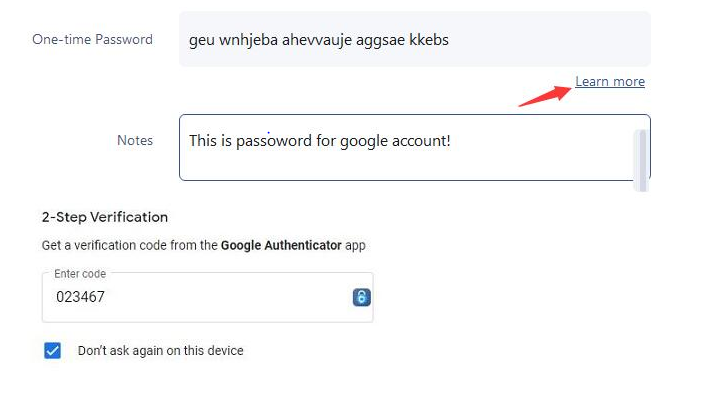Click the 2-Step Verification heading
This screenshot has width=706, height=418.
click(x=104, y=217)
